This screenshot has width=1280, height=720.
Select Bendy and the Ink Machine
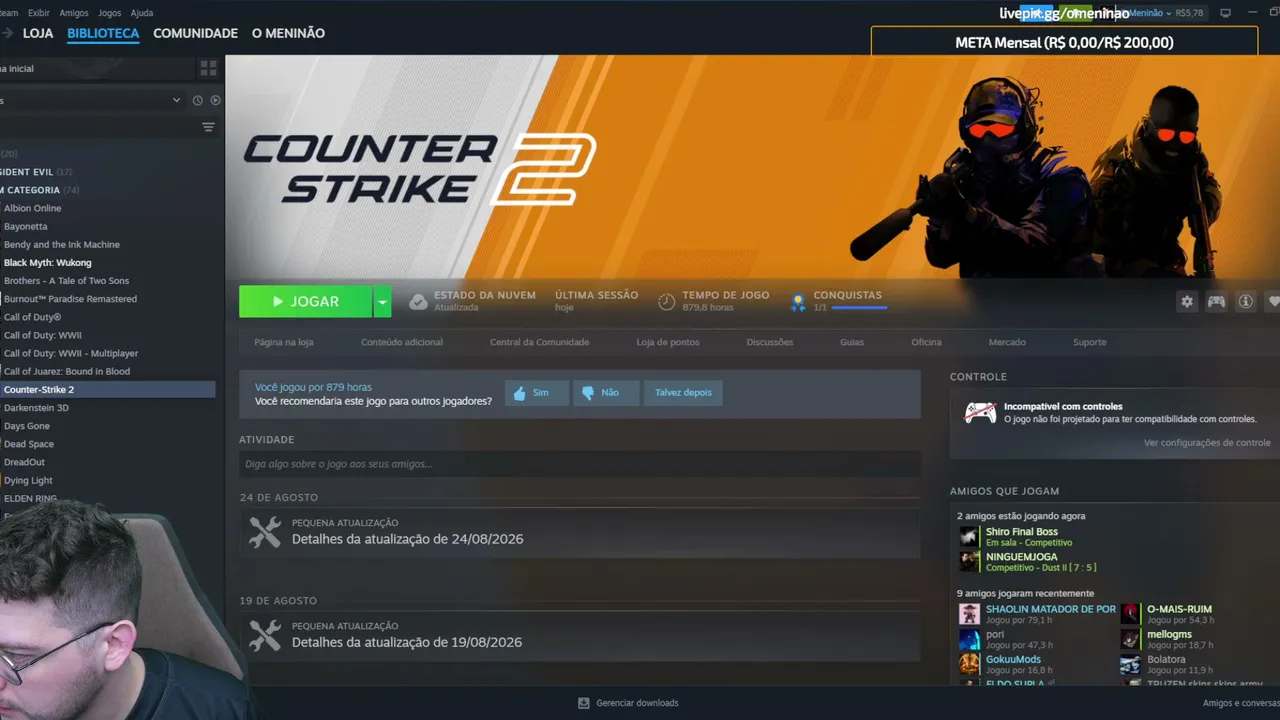tap(62, 245)
